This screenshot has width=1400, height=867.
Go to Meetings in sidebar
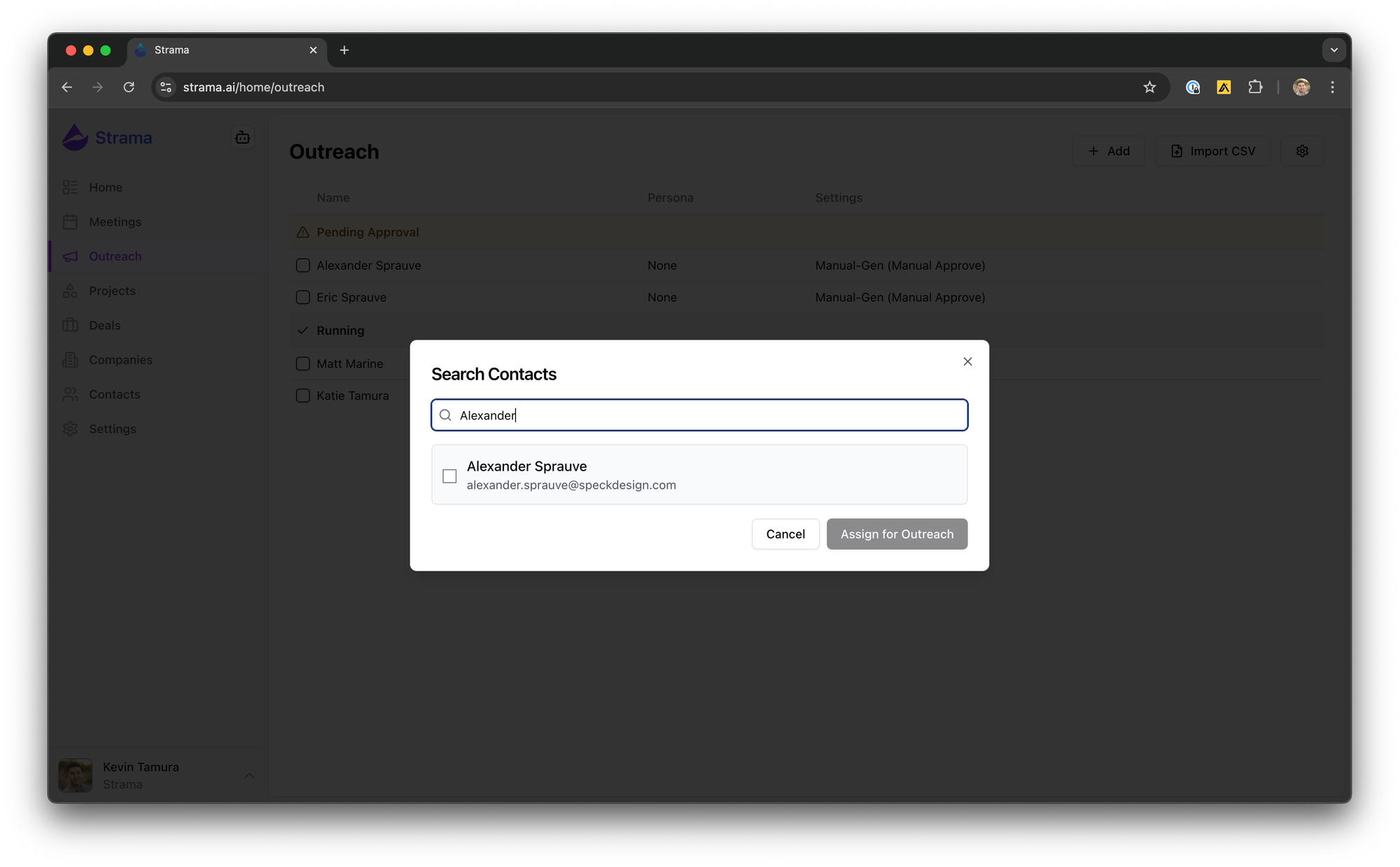[115, 222]
